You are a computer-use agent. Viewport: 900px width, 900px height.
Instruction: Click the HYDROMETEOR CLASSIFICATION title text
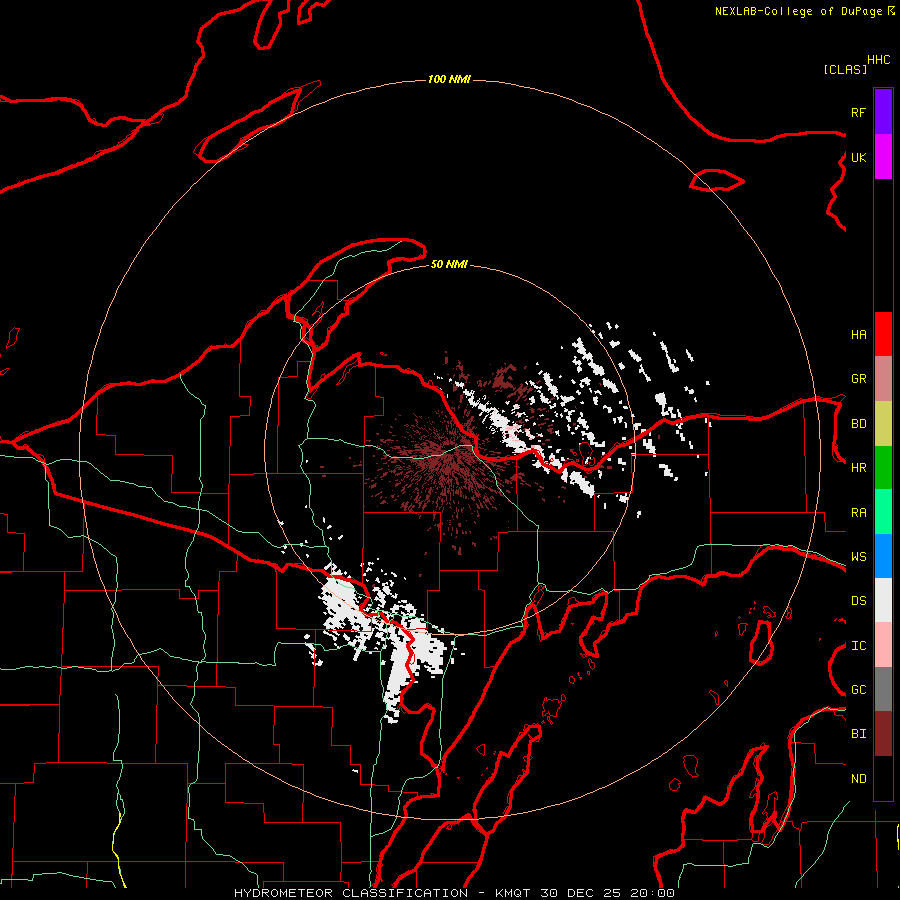[351, 893]
